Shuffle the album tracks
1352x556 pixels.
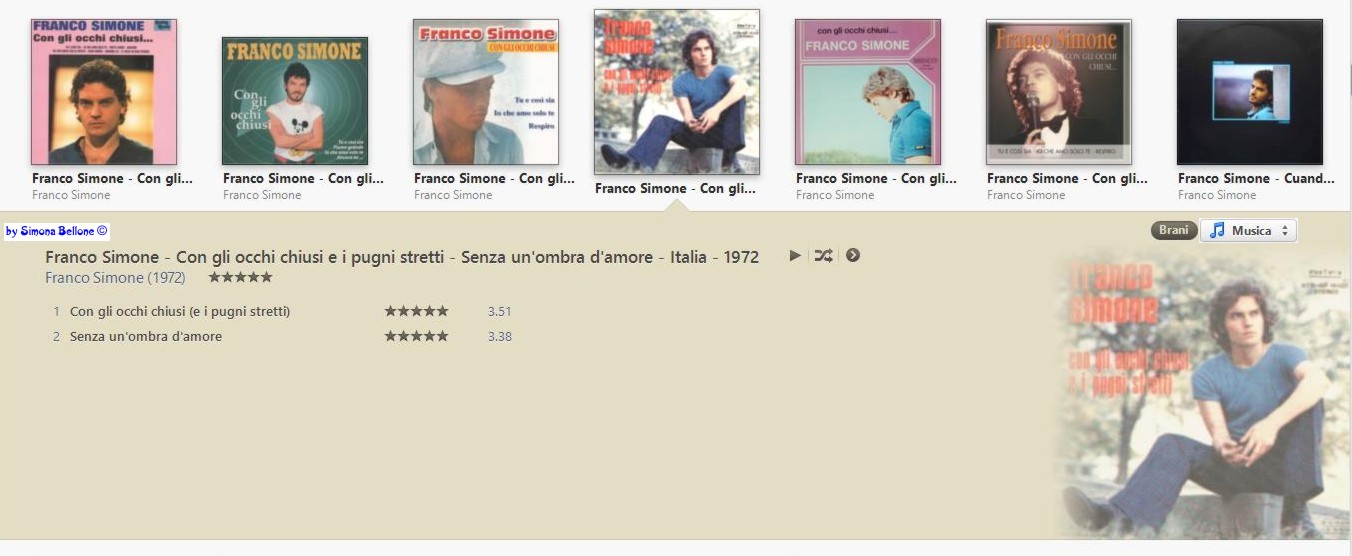point(823,255)
